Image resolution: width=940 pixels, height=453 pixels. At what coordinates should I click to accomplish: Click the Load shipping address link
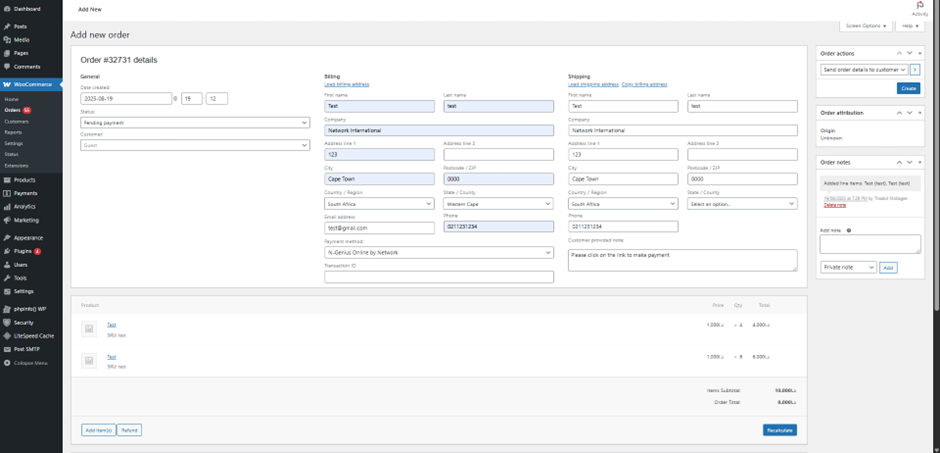pyautogui.click(x=593, y=84)
